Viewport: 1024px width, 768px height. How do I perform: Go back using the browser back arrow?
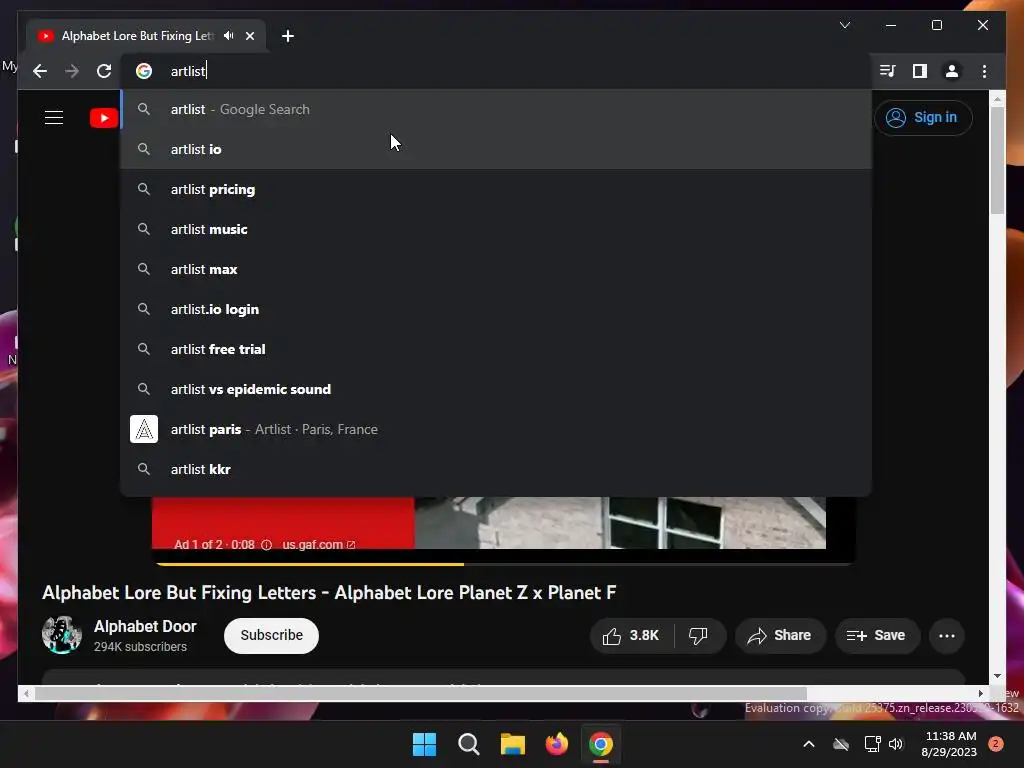(40, 71)
